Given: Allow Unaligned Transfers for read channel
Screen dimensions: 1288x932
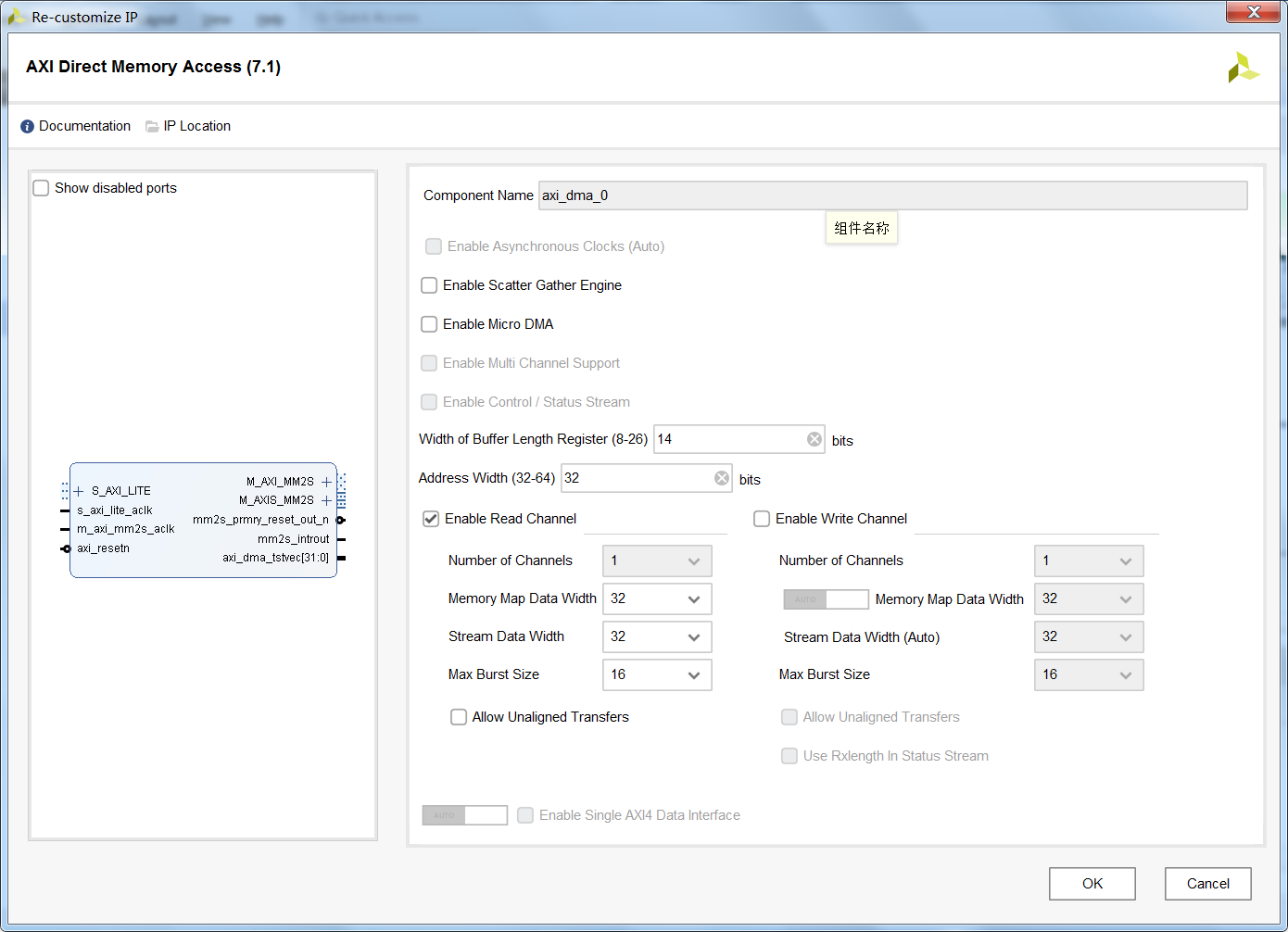Looking at the screenshot, I should tap(459, 716).
